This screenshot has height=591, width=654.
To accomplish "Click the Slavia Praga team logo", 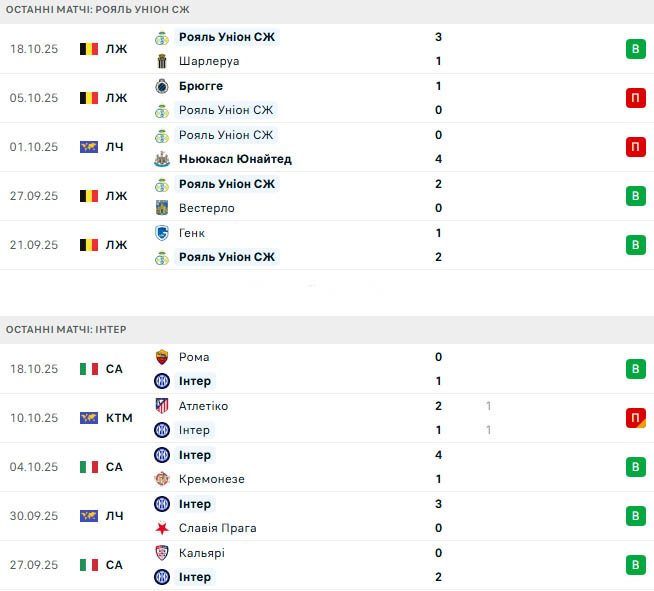I will point(162,528).
